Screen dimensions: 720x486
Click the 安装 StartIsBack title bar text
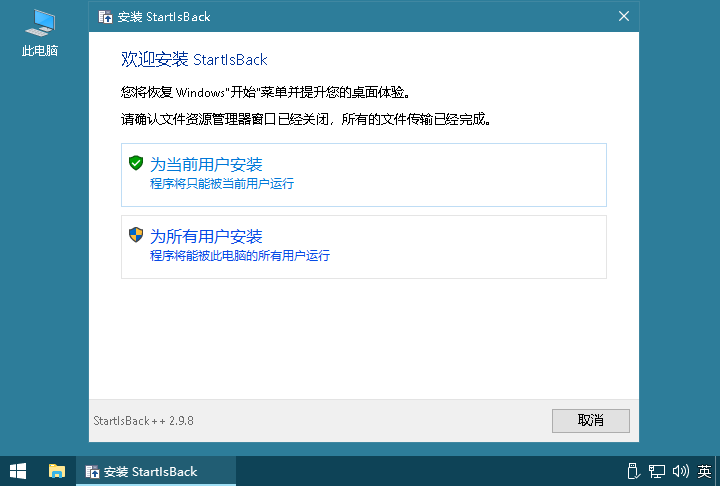(x=163, y=17)
